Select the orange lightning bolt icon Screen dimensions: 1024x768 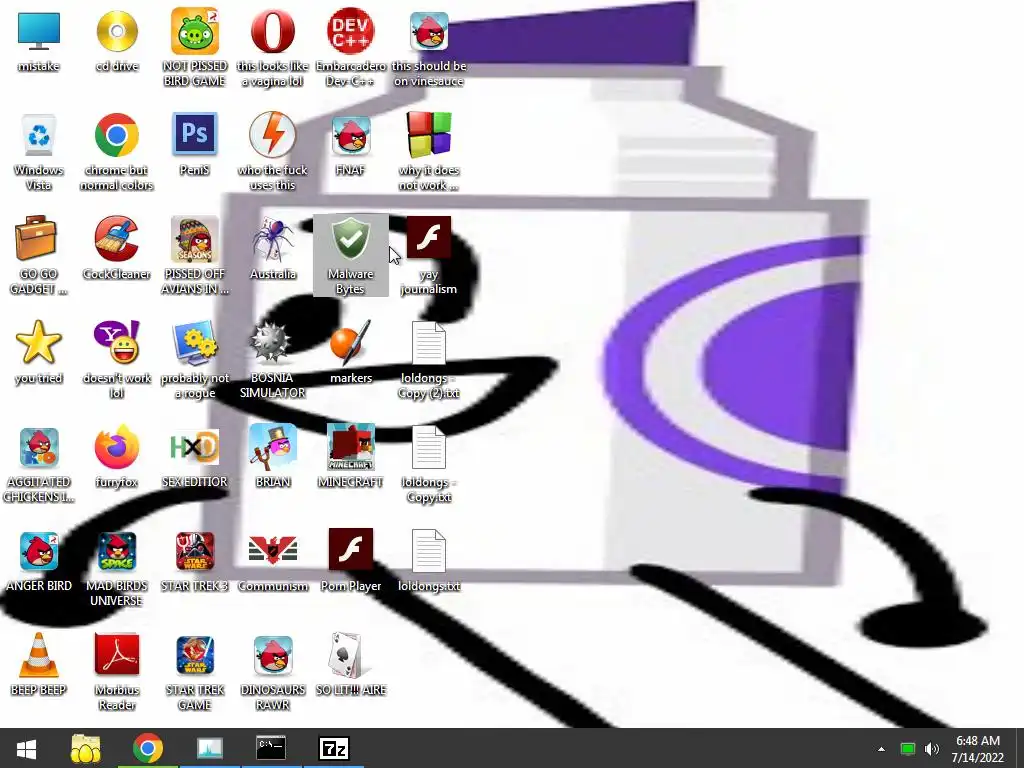272,135
